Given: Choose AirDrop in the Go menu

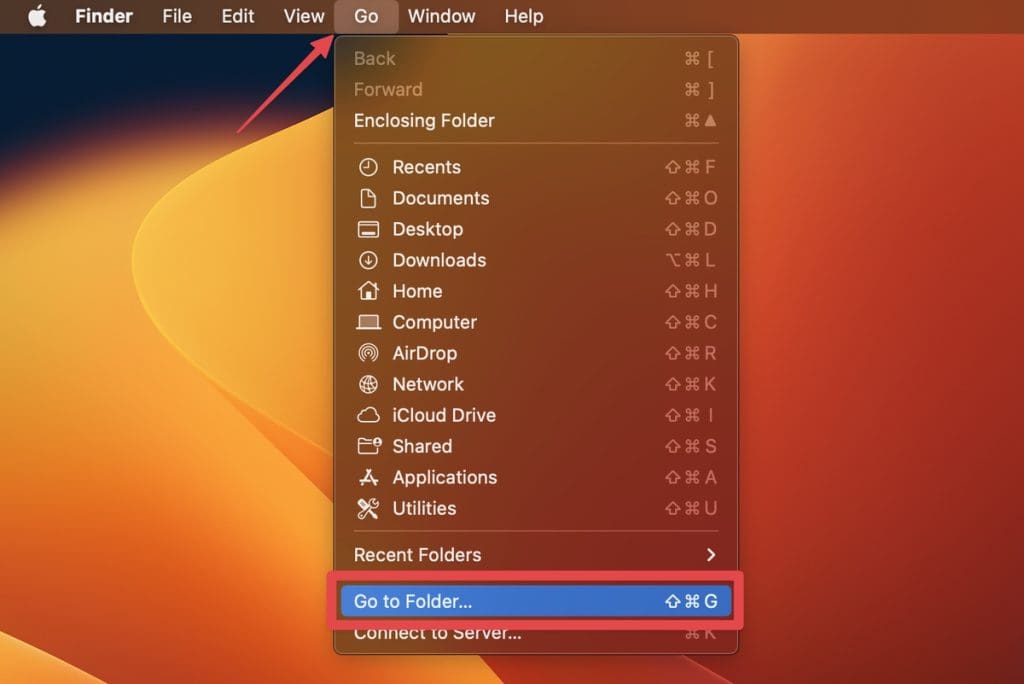Looking at the screenshot, I should click(x=536, y=353).
